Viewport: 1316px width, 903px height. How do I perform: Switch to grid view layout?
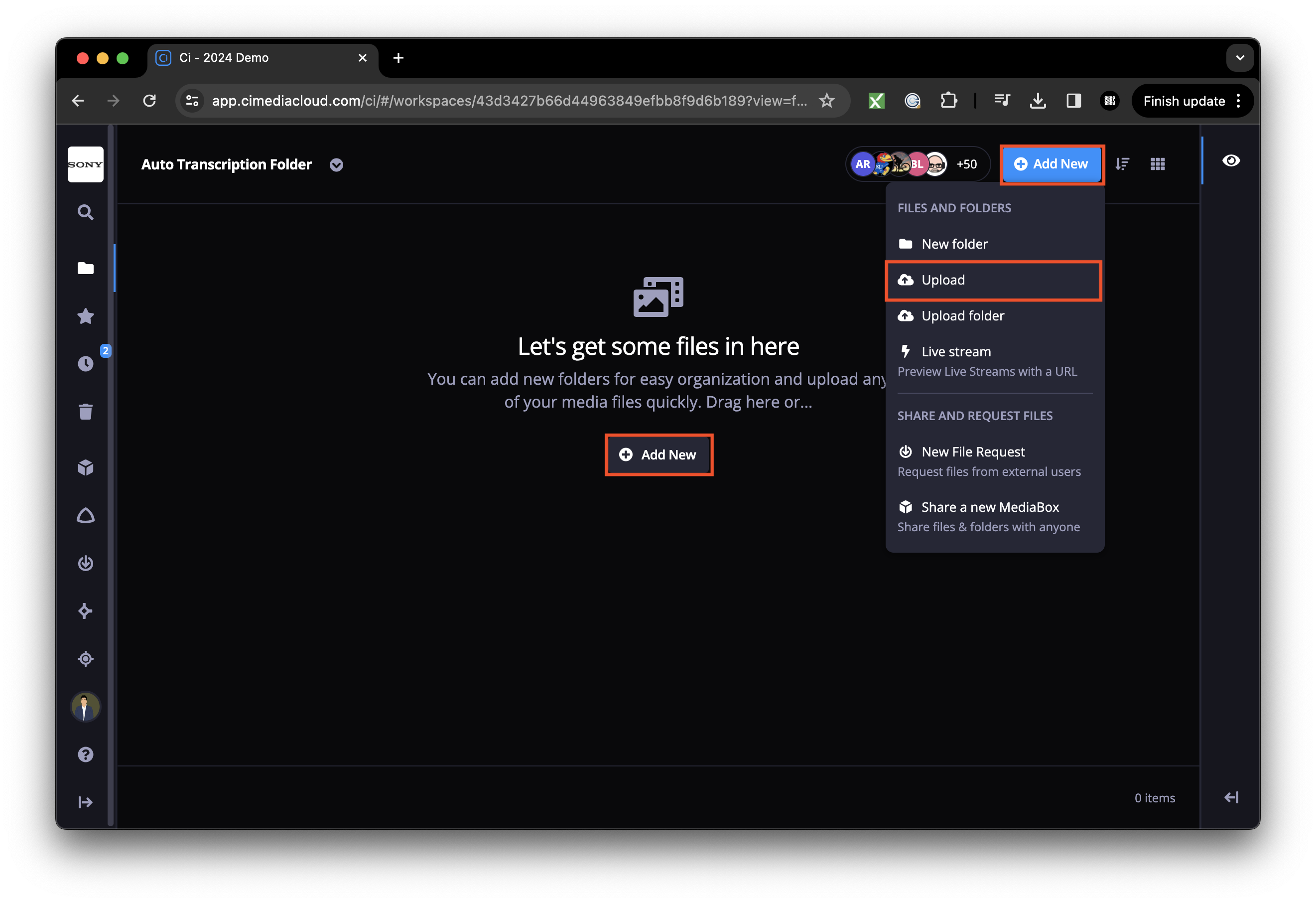(1158, 164)
